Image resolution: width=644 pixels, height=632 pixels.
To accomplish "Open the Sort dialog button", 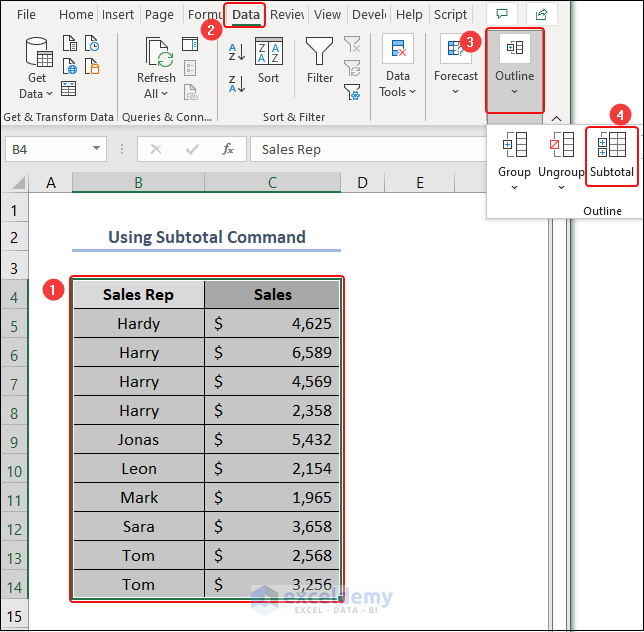I will (268, 60).
